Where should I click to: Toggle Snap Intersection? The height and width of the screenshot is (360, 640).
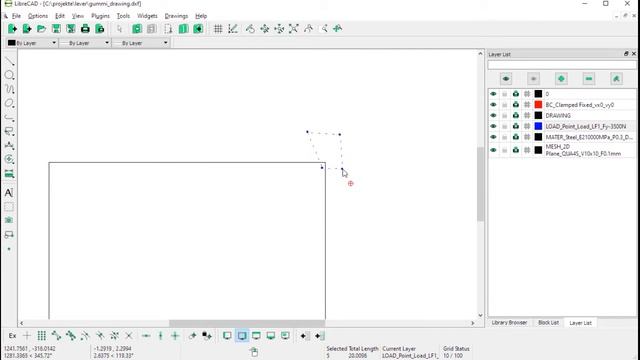click(129, 336)
